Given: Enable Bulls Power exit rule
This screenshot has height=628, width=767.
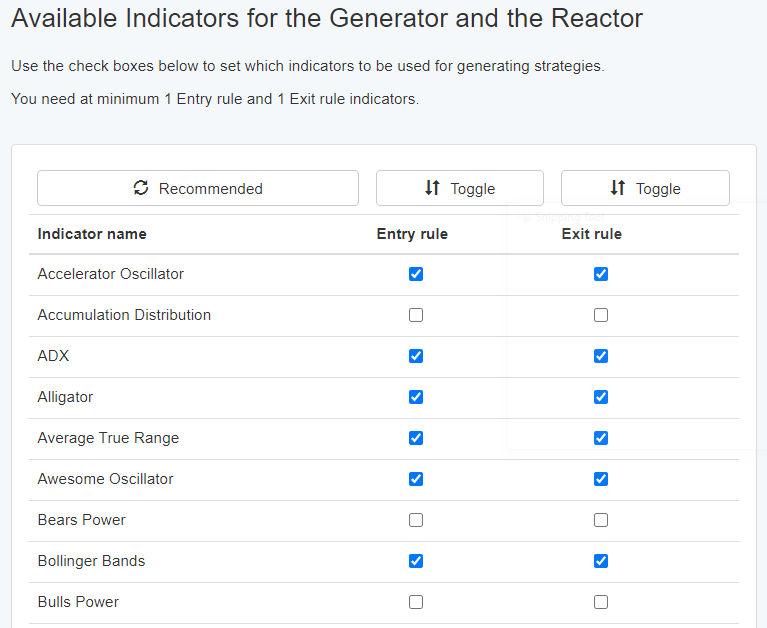Looking at the screenshot, I should coord(601,602).
